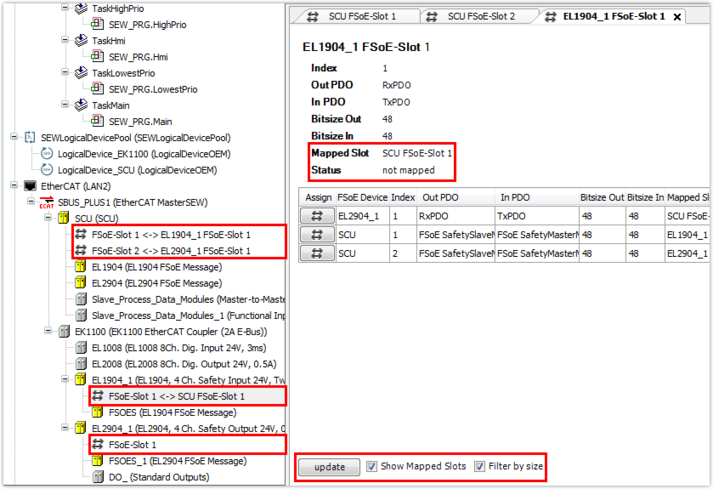Click the assign icon for SCU index 2 row
Screen dimensions: 713x489
point(319,254)
